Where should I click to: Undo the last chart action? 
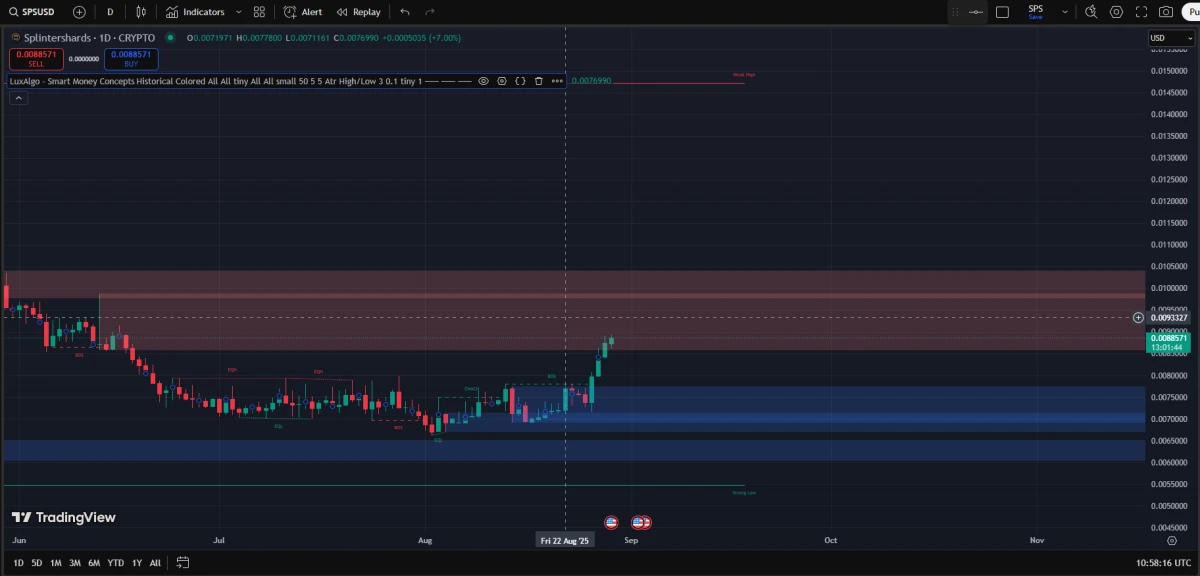[x=405, y=12]
